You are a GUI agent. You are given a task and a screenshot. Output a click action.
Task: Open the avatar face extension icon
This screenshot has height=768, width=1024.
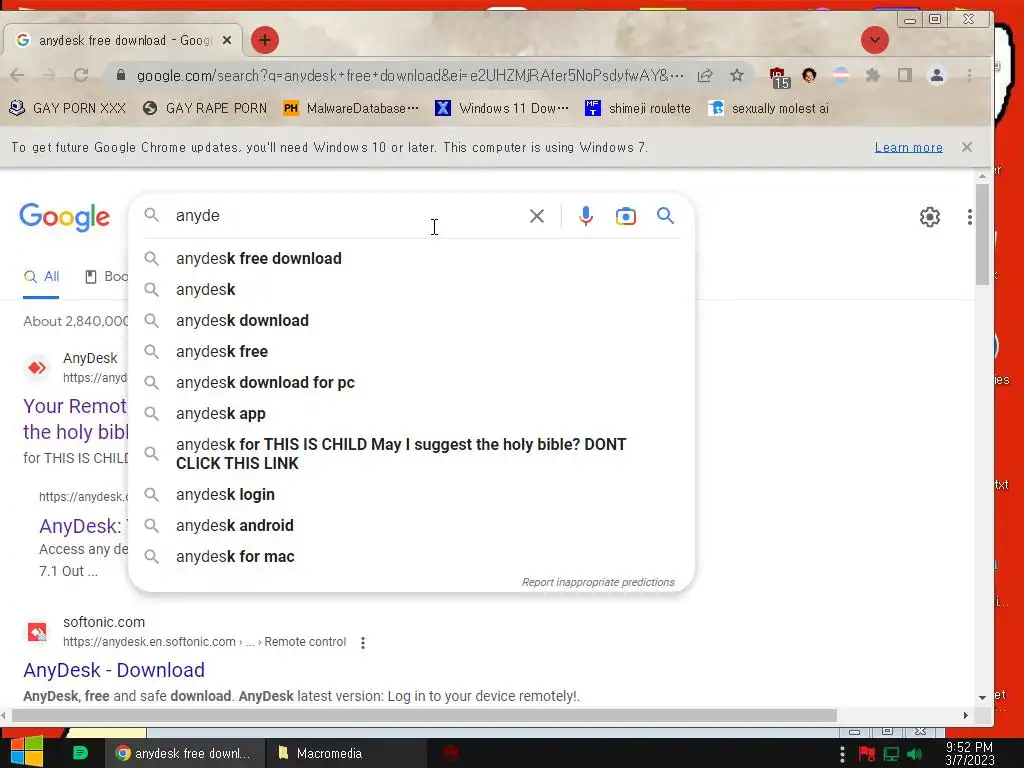coord(809,75)
